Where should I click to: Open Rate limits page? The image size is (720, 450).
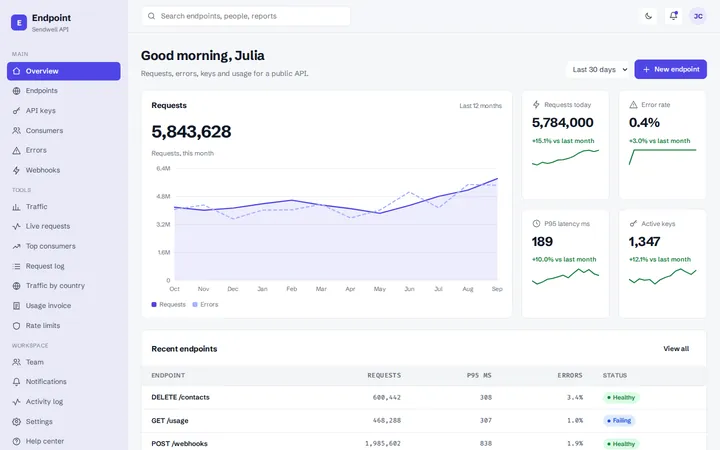[x=64, y=326]
